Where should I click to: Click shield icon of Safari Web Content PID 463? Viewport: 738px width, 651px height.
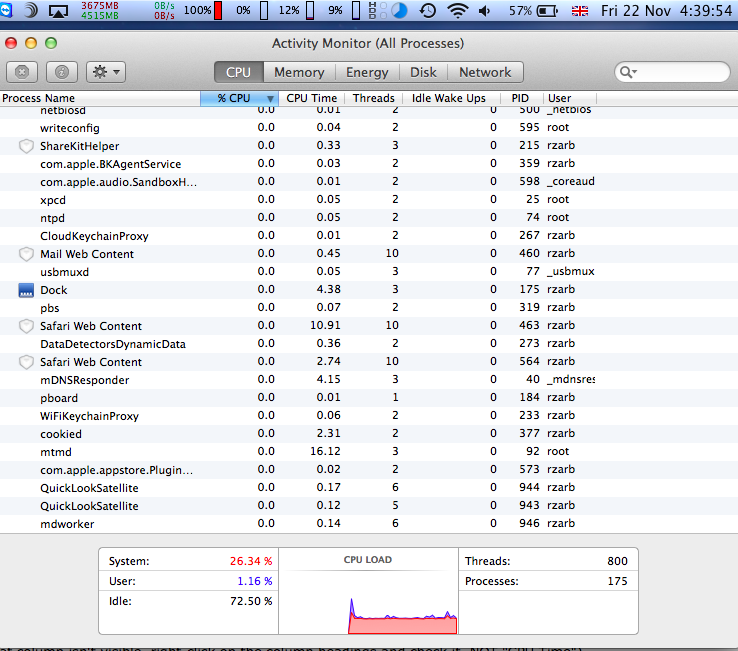tap(26, 326)
